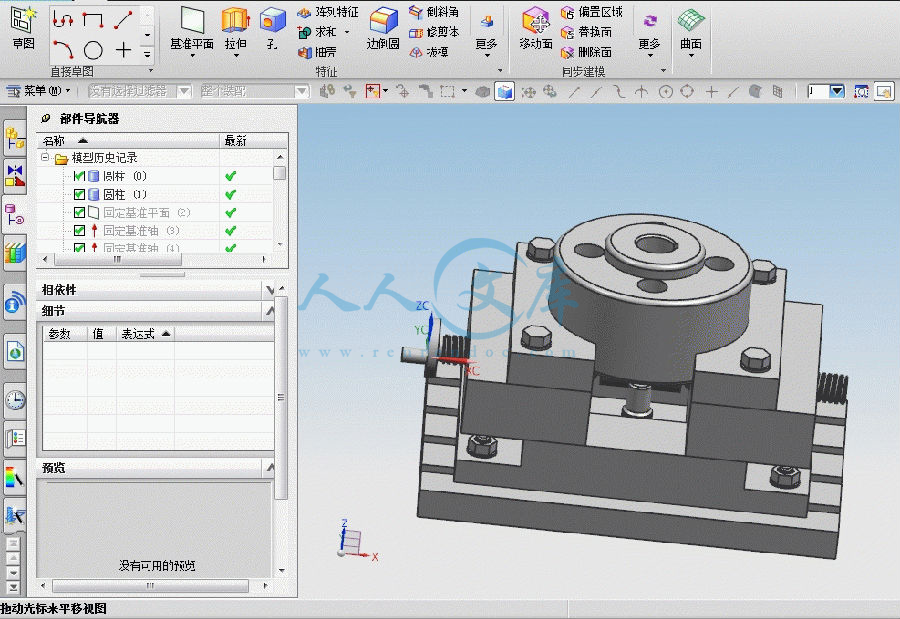Screen dimensions: 900x619
Task: Open the Hole (孔) feature tool
Action: tap(272, 29)
